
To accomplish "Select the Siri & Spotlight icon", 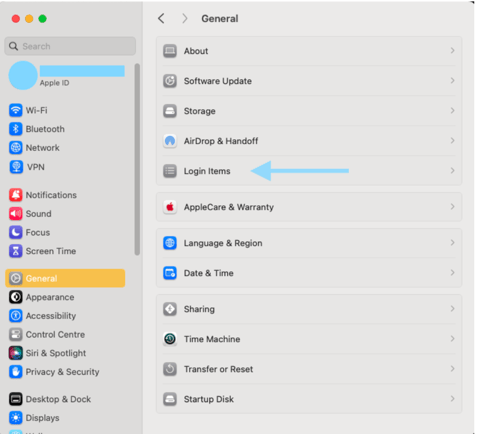I will point(16,353).
